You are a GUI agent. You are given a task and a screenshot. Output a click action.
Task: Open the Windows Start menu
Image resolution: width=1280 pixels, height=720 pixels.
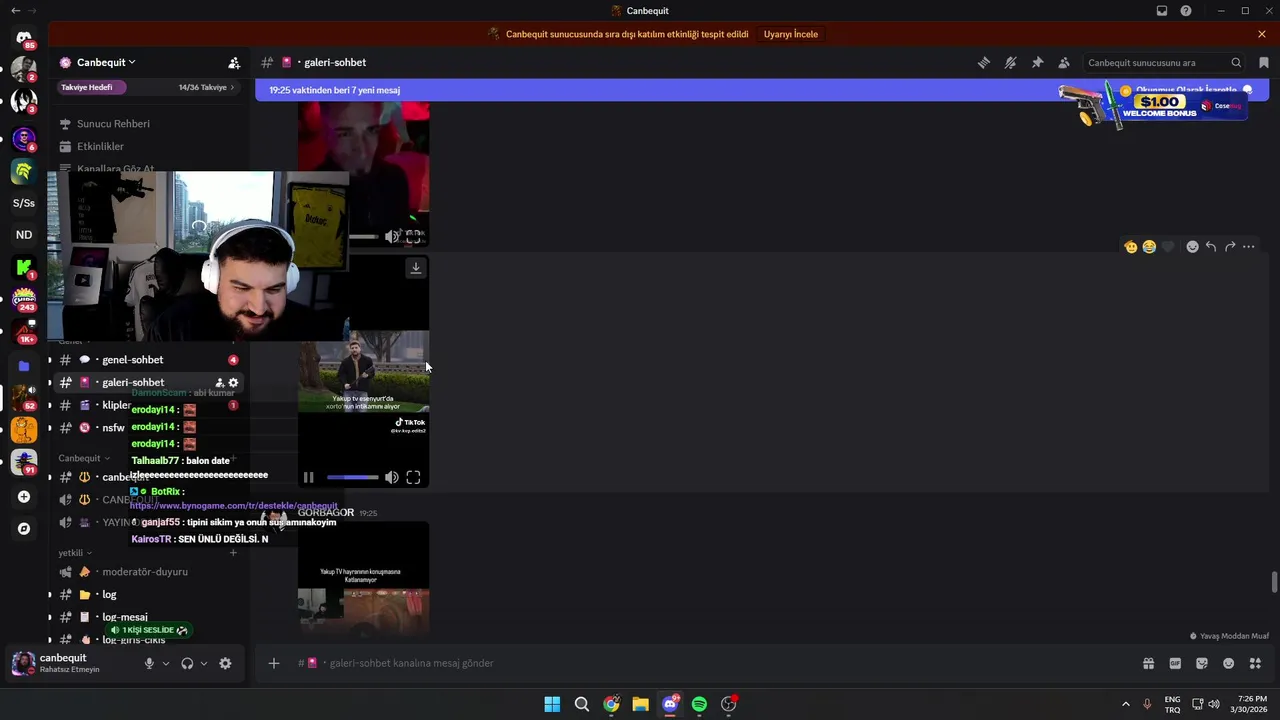tap(552, 704)
